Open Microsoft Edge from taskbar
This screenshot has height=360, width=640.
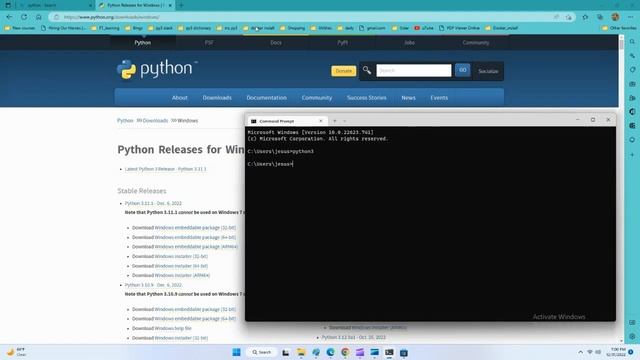tap(330, 352)
